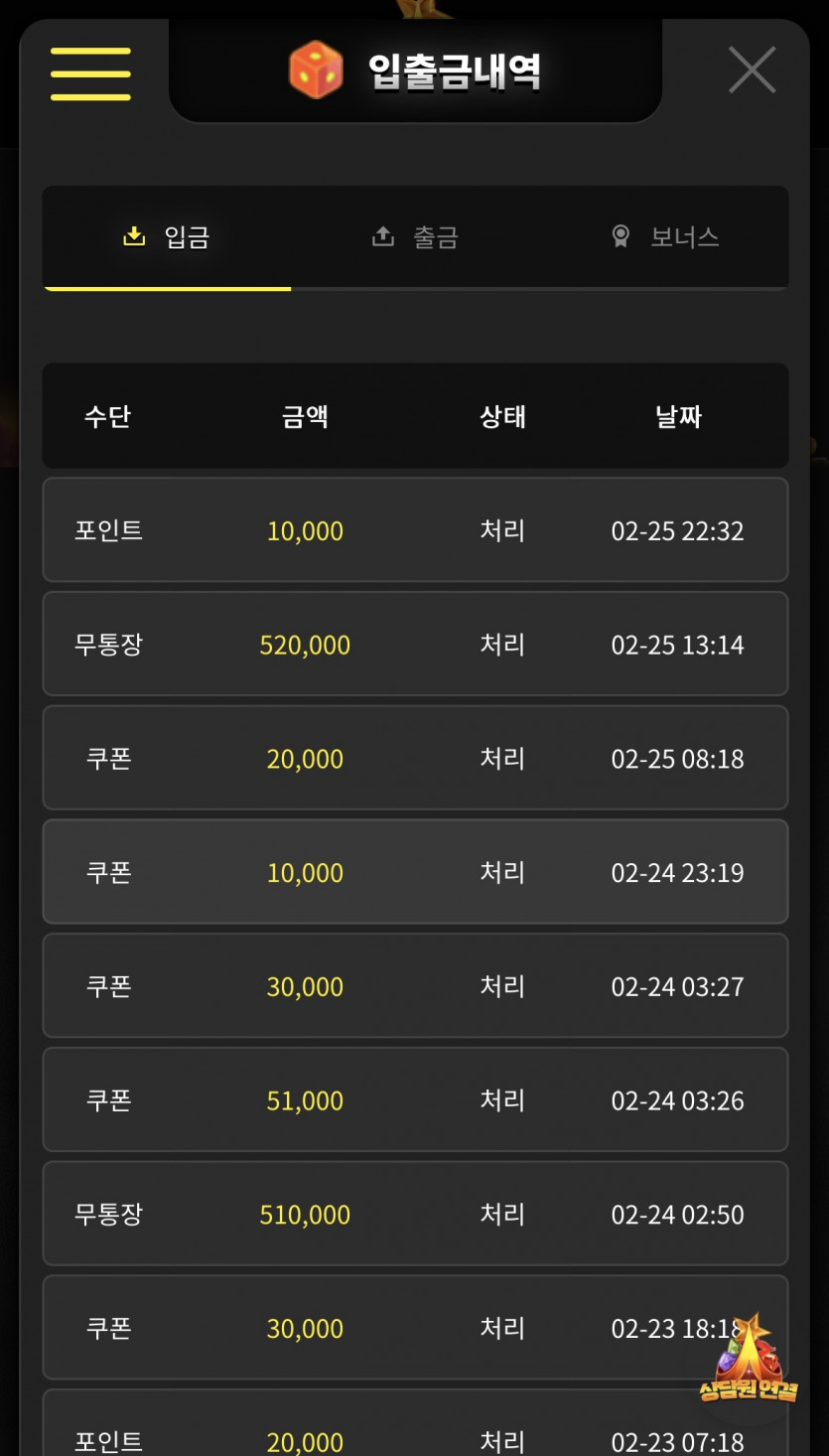Select the 쿠폰 entry dated 02-24 23:19
Image resolution: width=829 pixels, height=1456 pixels.
pyautogui.click(x=415, y=872)
